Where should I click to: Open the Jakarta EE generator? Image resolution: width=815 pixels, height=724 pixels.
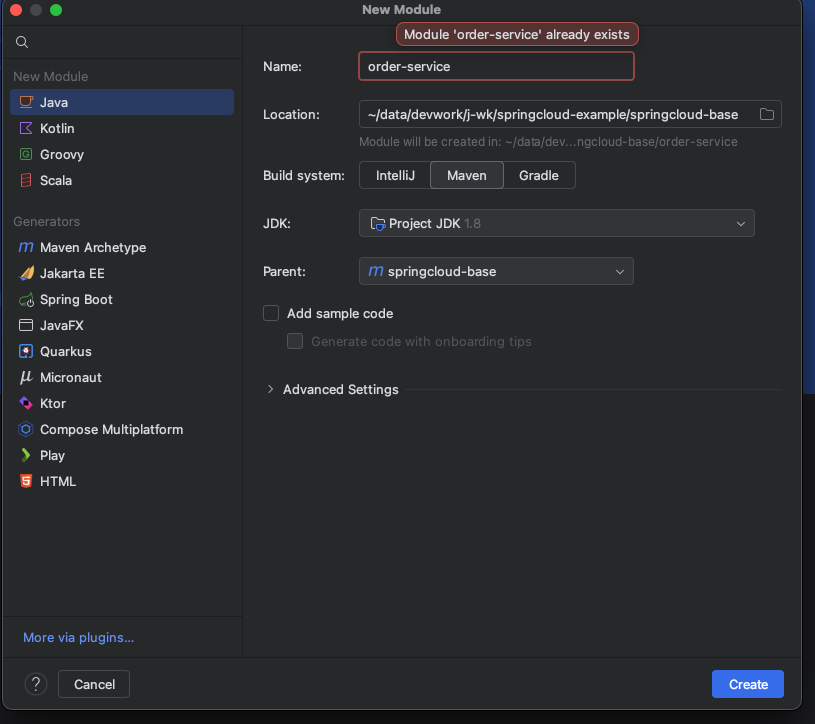tap(76, 273)
